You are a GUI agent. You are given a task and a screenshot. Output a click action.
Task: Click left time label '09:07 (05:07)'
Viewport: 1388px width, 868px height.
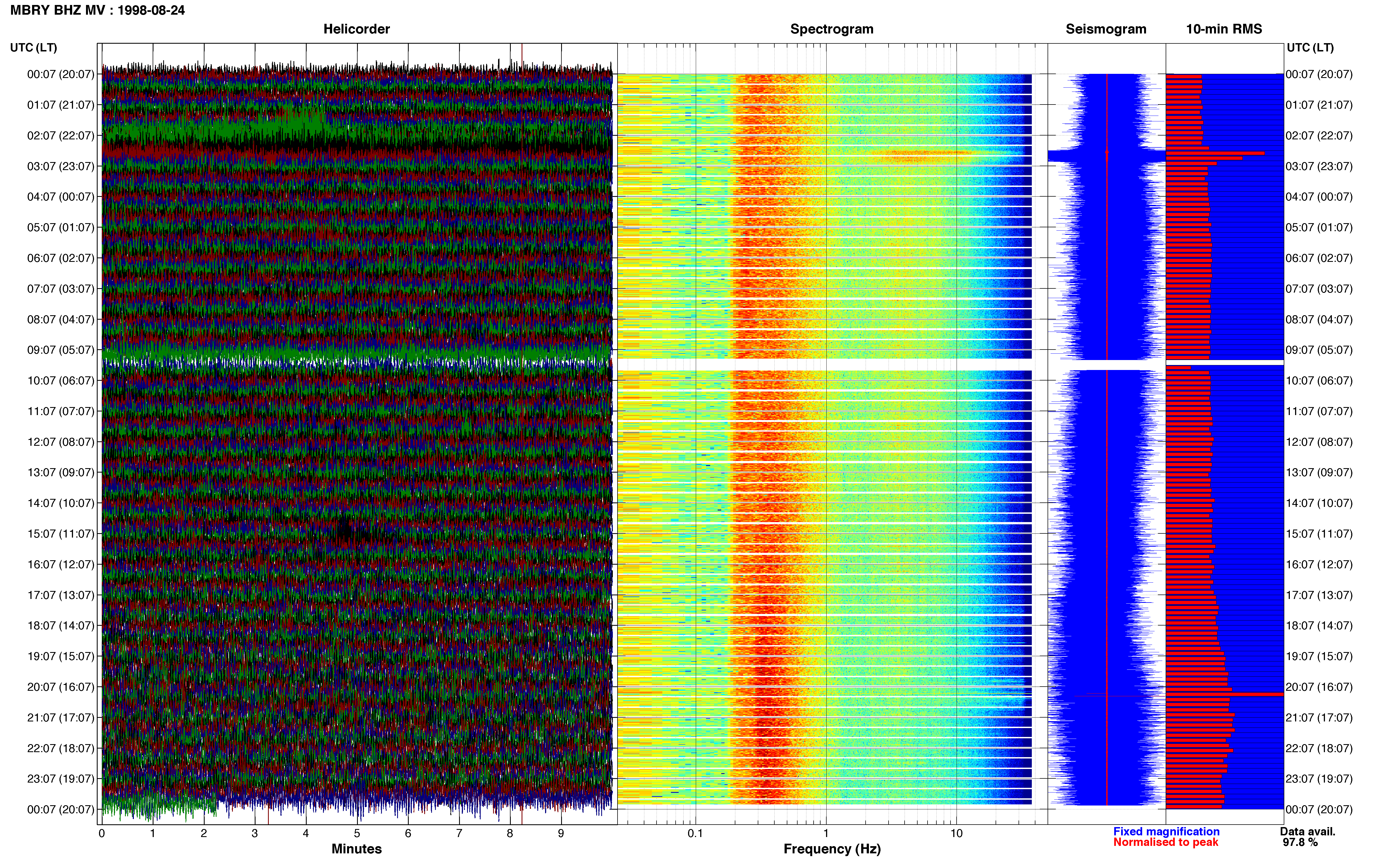[61, 350]
